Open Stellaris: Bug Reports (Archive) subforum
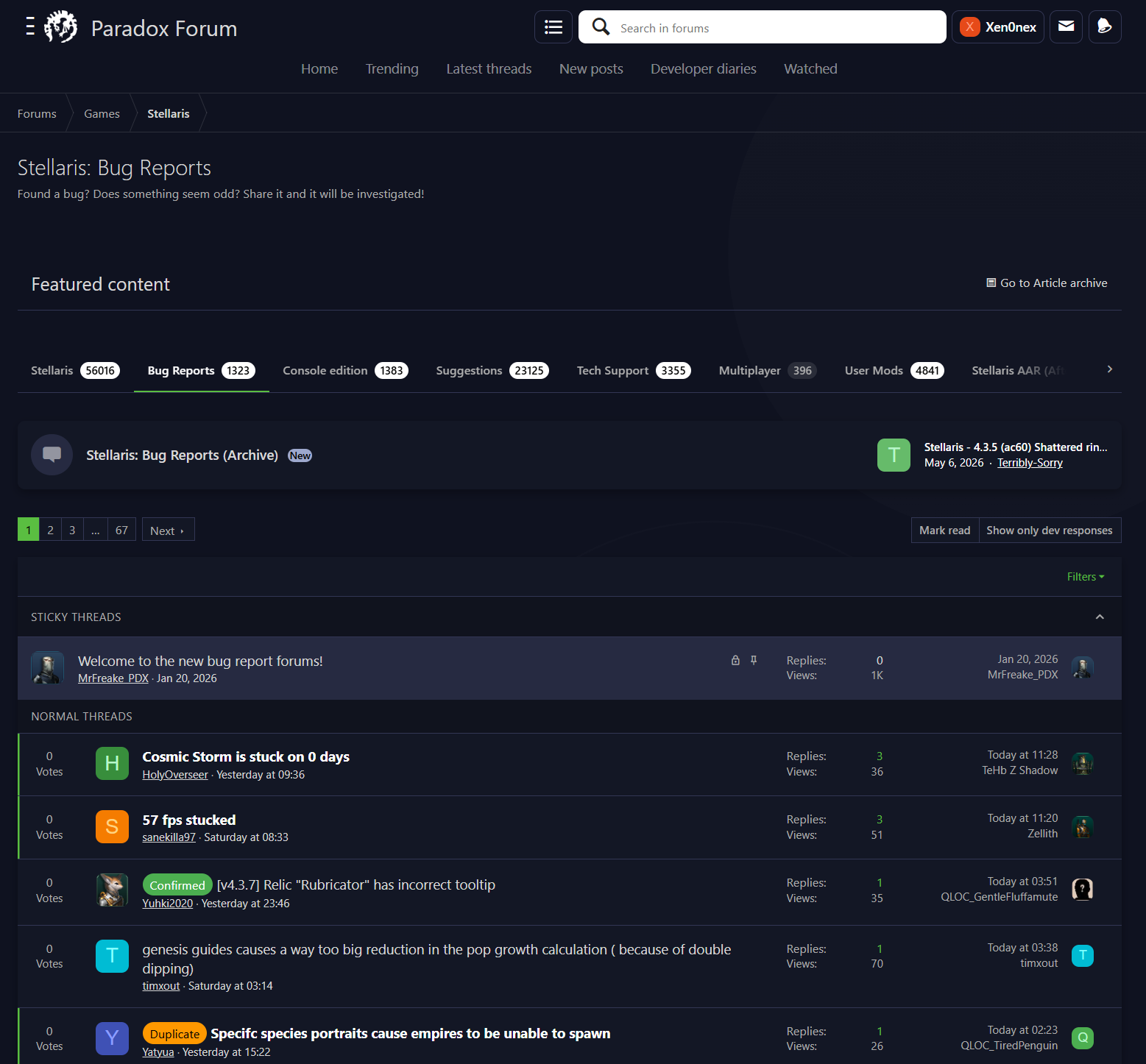Screen dimensions: 1146x1064 182,455
